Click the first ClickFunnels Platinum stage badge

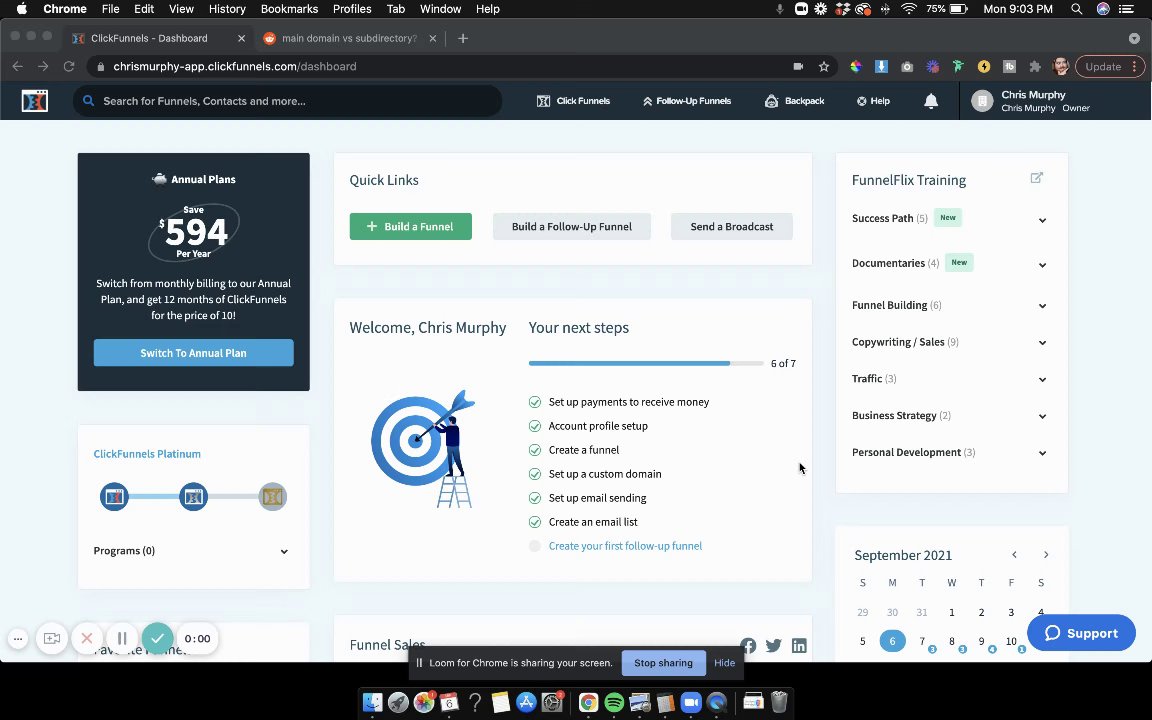114,497
